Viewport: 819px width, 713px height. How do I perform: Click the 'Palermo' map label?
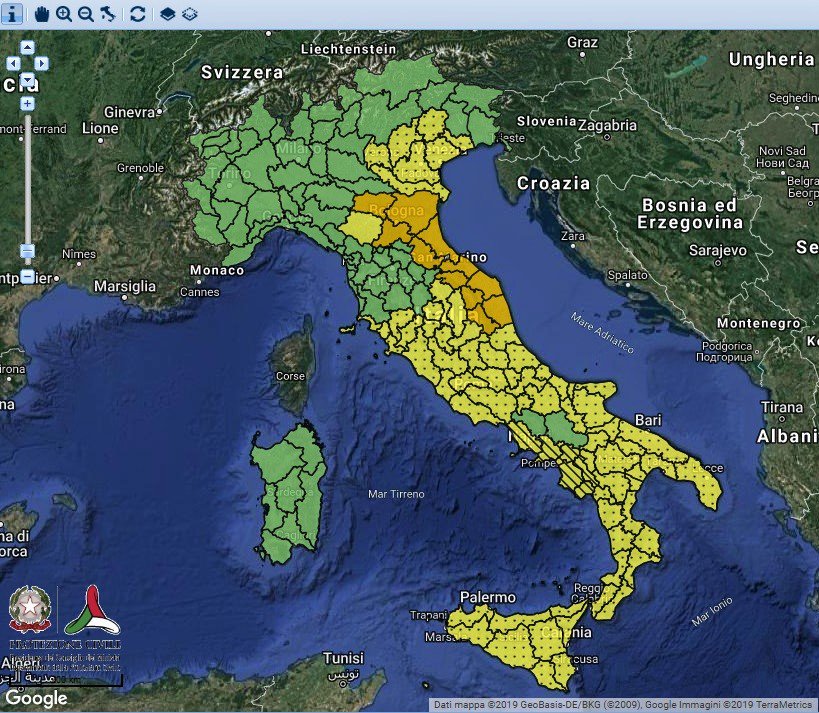tap(487, 597)
